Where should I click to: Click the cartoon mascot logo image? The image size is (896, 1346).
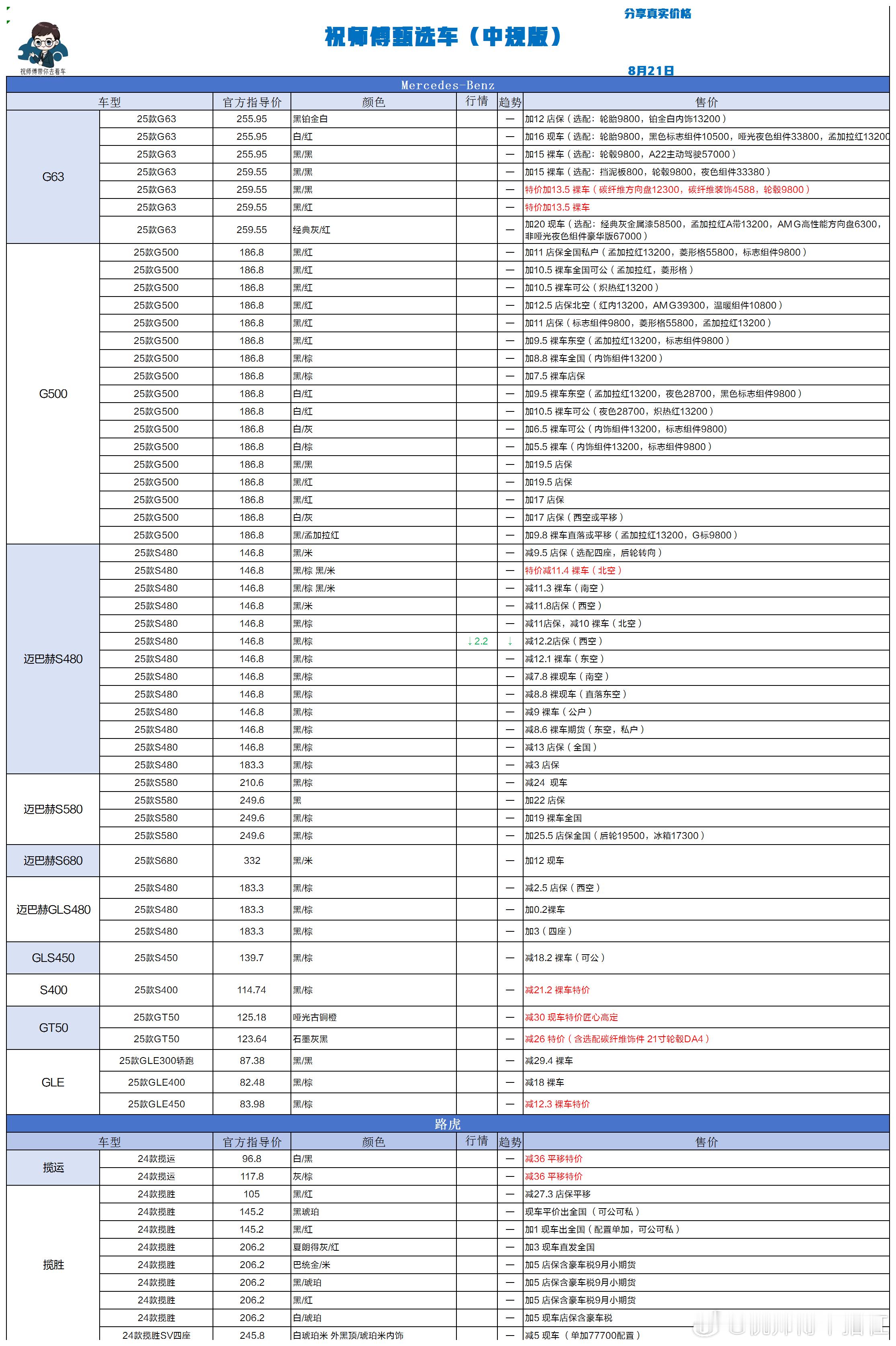43,48
